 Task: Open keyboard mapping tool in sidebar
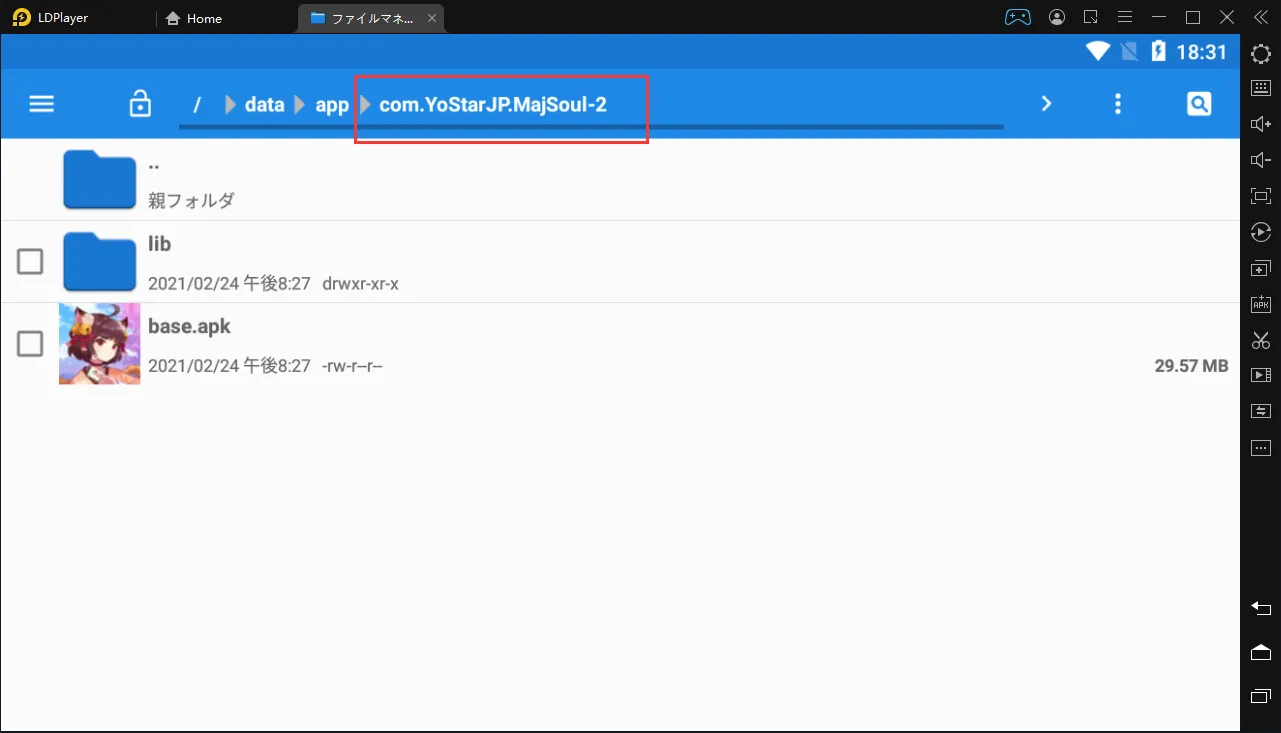1261,88
